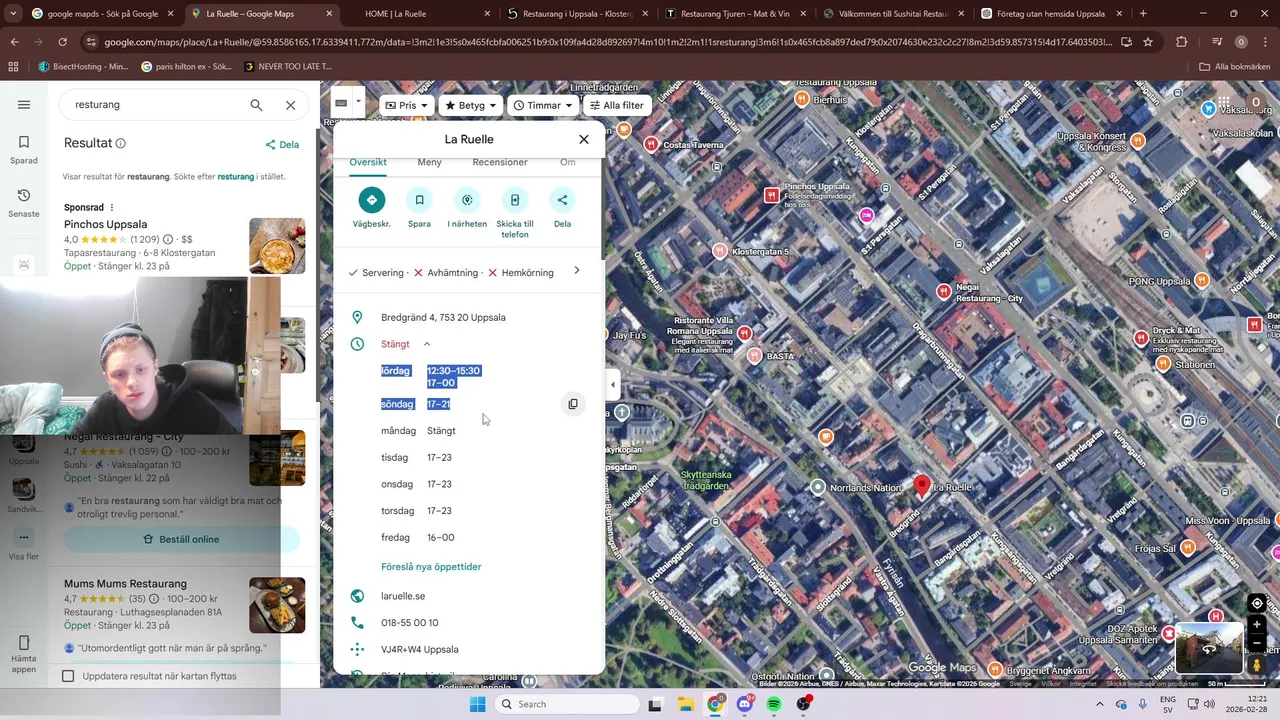
Task: Click the Norrlands Nation map marker
Action: [818, 487]
